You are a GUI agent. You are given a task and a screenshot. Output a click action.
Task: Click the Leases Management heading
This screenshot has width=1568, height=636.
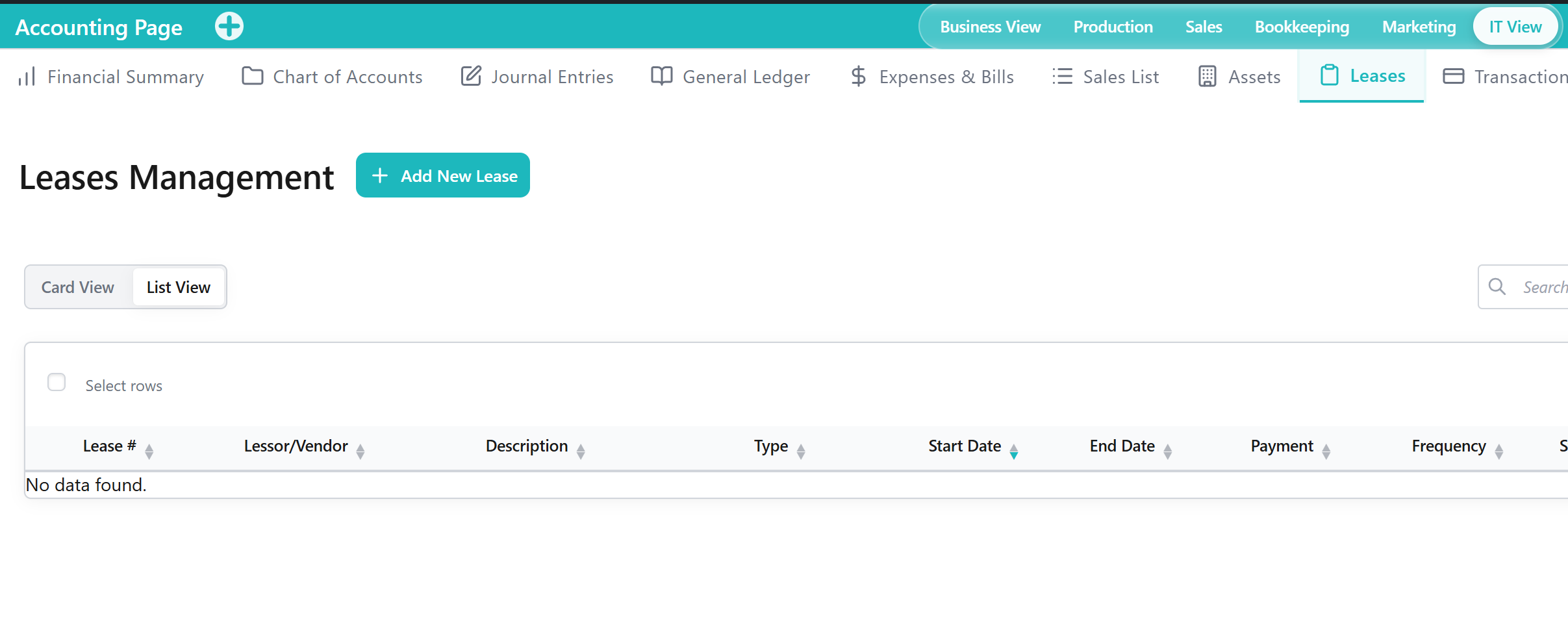coord(177,177)
